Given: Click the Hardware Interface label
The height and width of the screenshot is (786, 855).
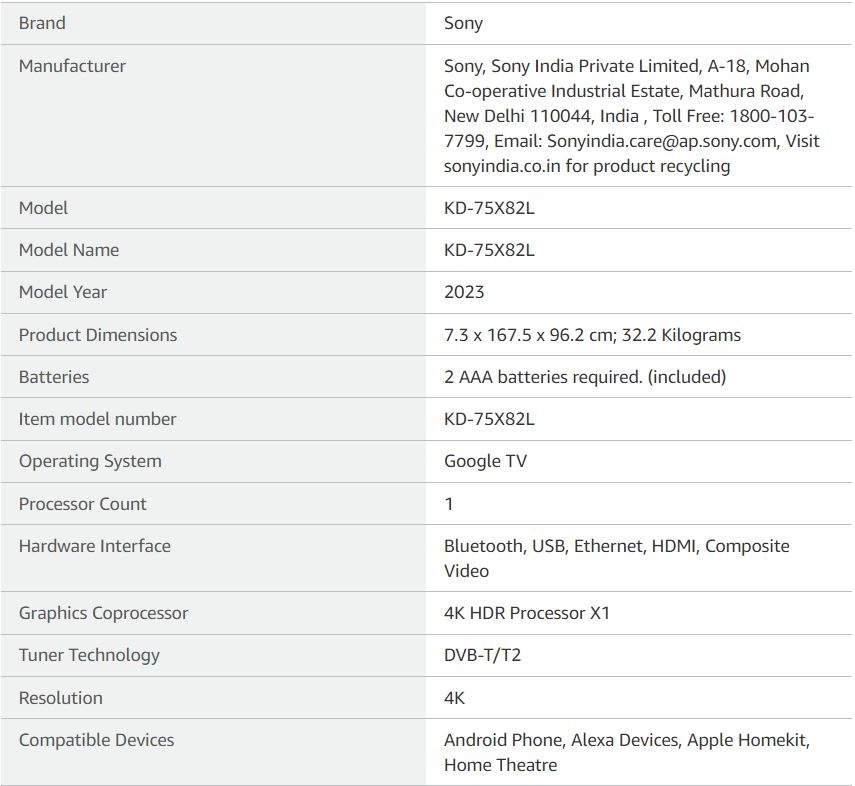Looking at the screenshot, I should pos(95,546).
